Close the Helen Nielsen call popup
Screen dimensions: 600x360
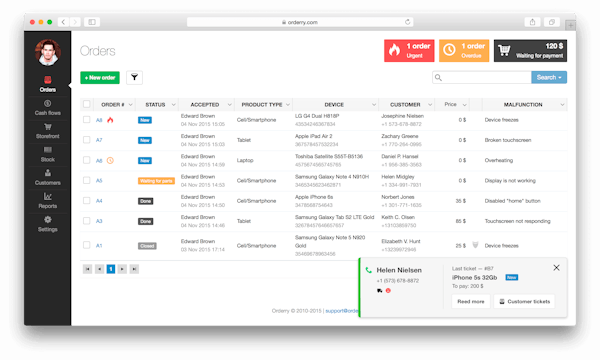(556, 268)
